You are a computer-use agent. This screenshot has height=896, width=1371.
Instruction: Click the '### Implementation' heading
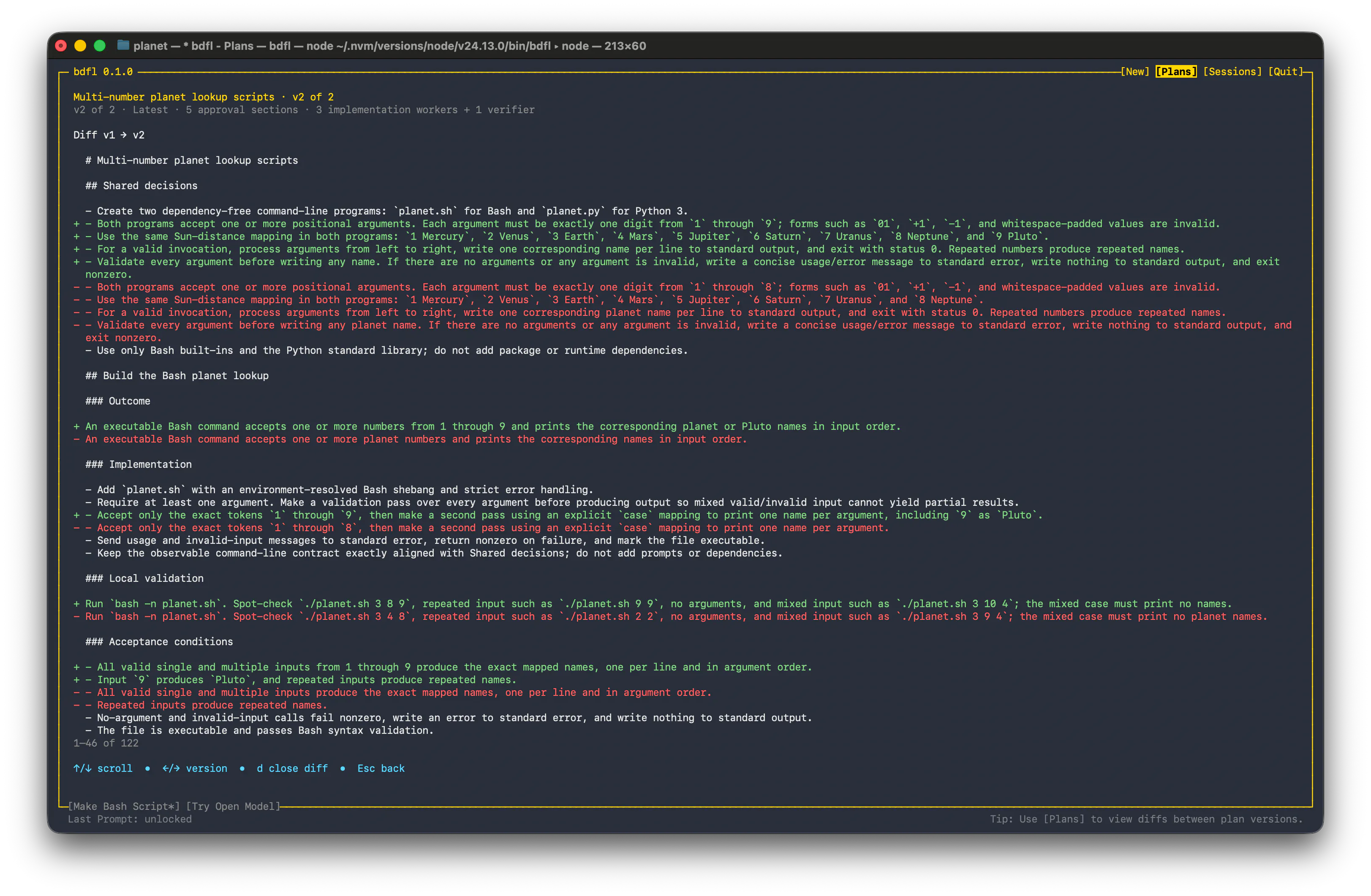(138, 464)
